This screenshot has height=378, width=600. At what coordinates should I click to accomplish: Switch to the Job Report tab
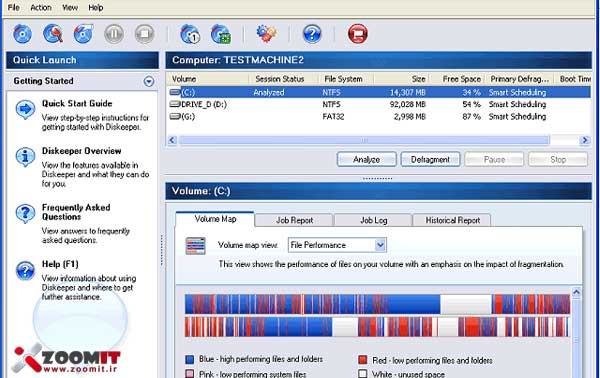pos(294,220)
